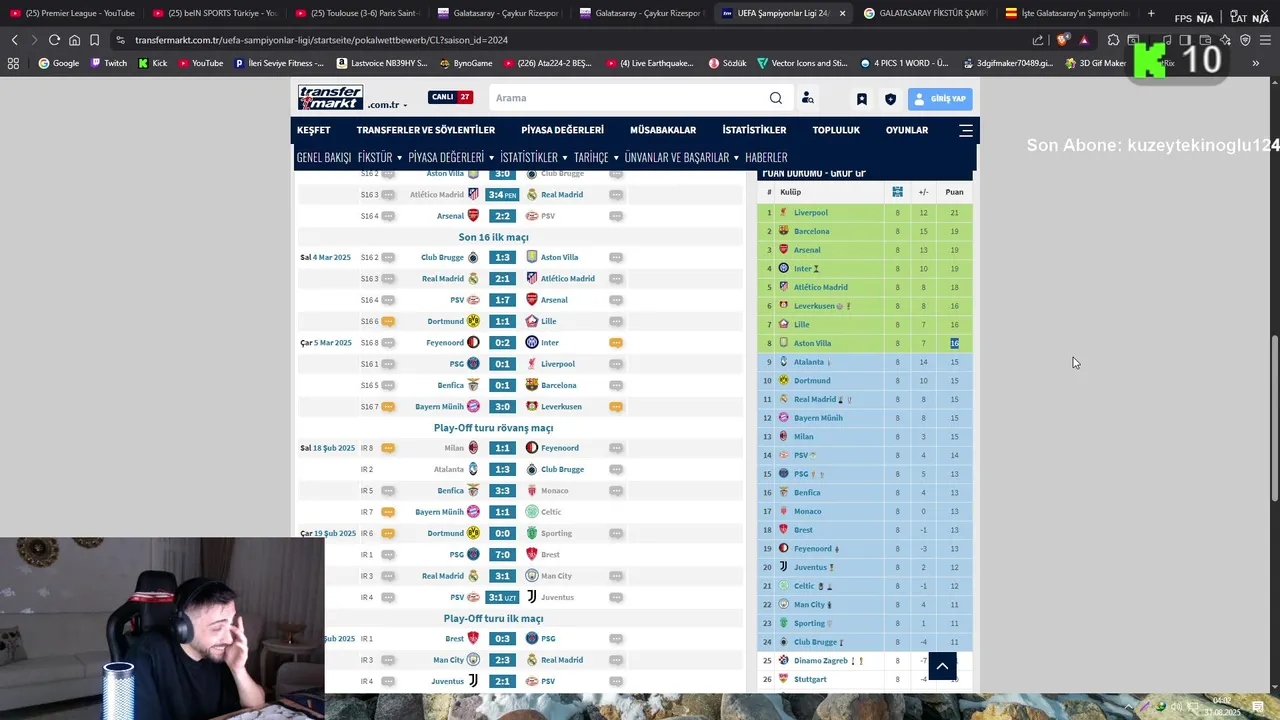Click the address bar URL
Viewport: 1280px width, 720px height.
pos(321,40)
